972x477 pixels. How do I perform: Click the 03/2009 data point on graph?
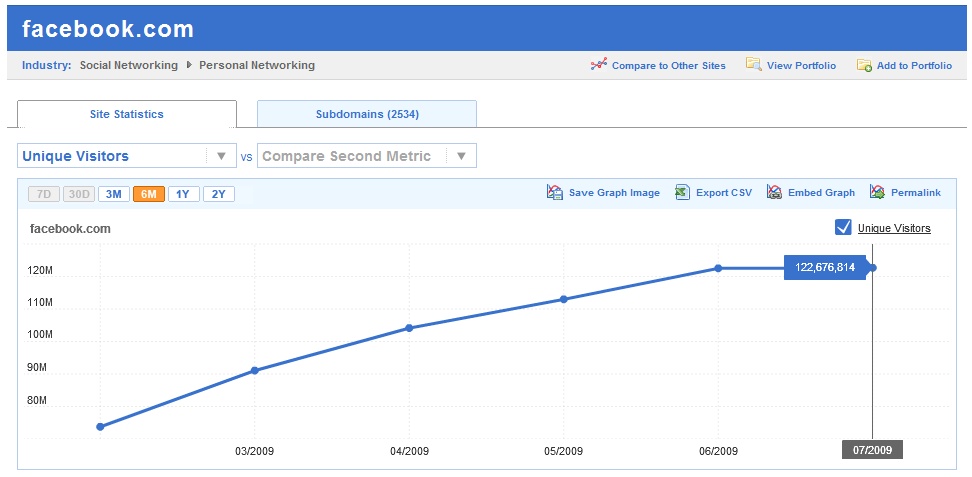coord(255,370)
